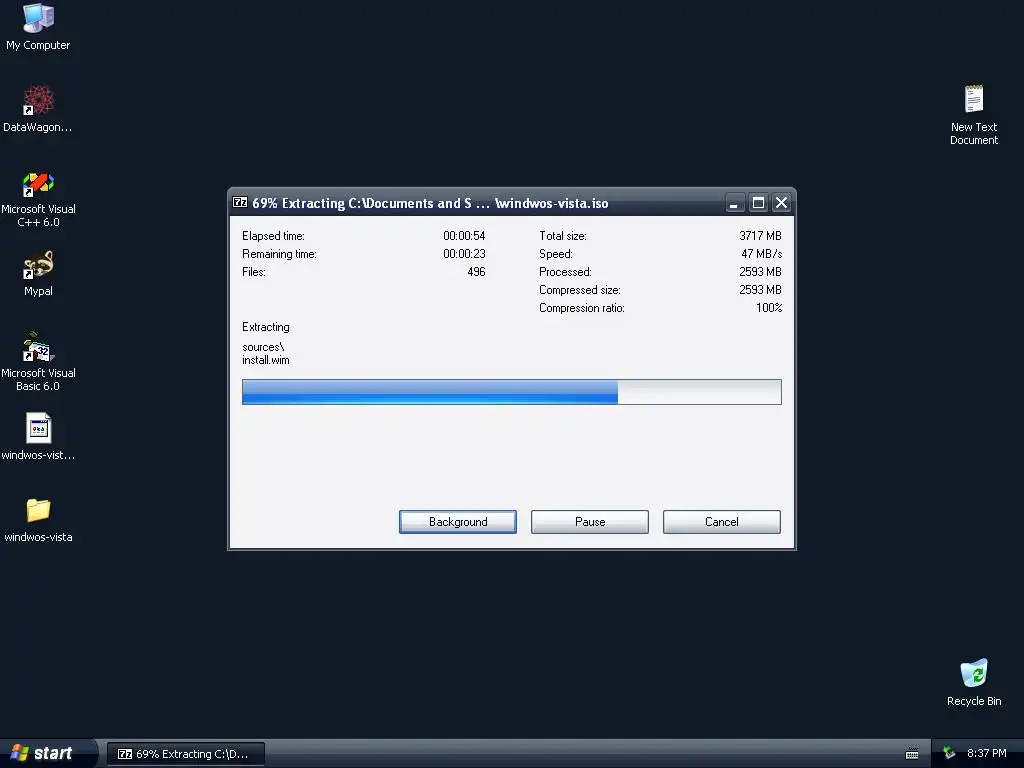This screenshot has height=768, width=1024.
Task: Send extraction to Background
Action: click(458, 522)
